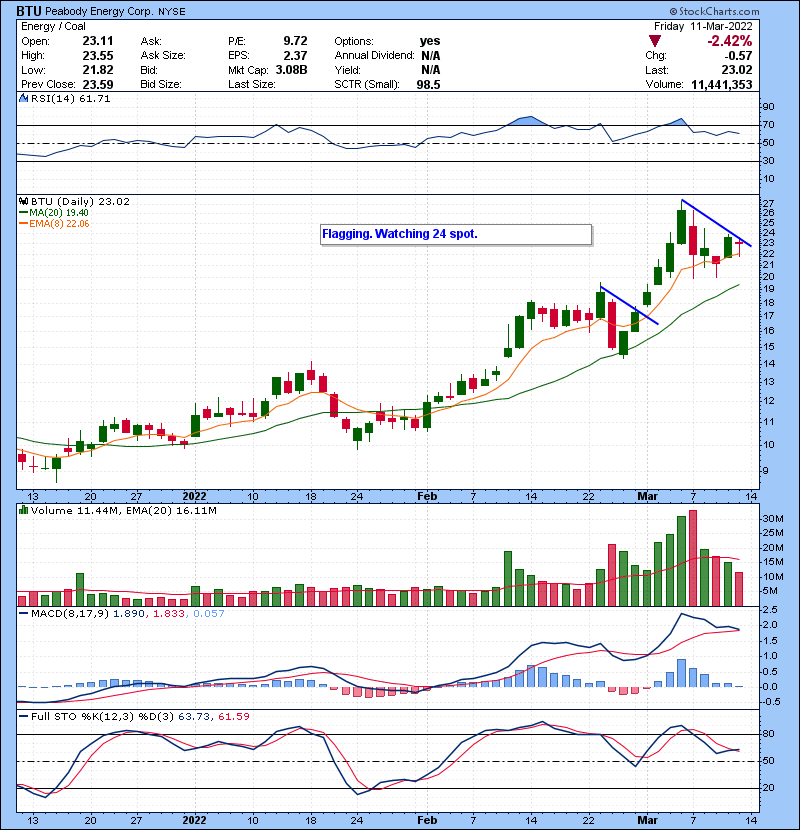Click the BTU (Daily) 23.02 chart label
The height and width of the screenshot is (830, 800).
(x=80, y=202)
